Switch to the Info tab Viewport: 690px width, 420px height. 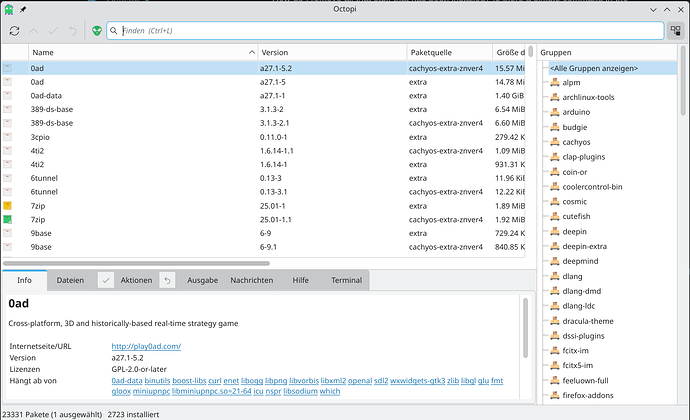pos(24,280)
